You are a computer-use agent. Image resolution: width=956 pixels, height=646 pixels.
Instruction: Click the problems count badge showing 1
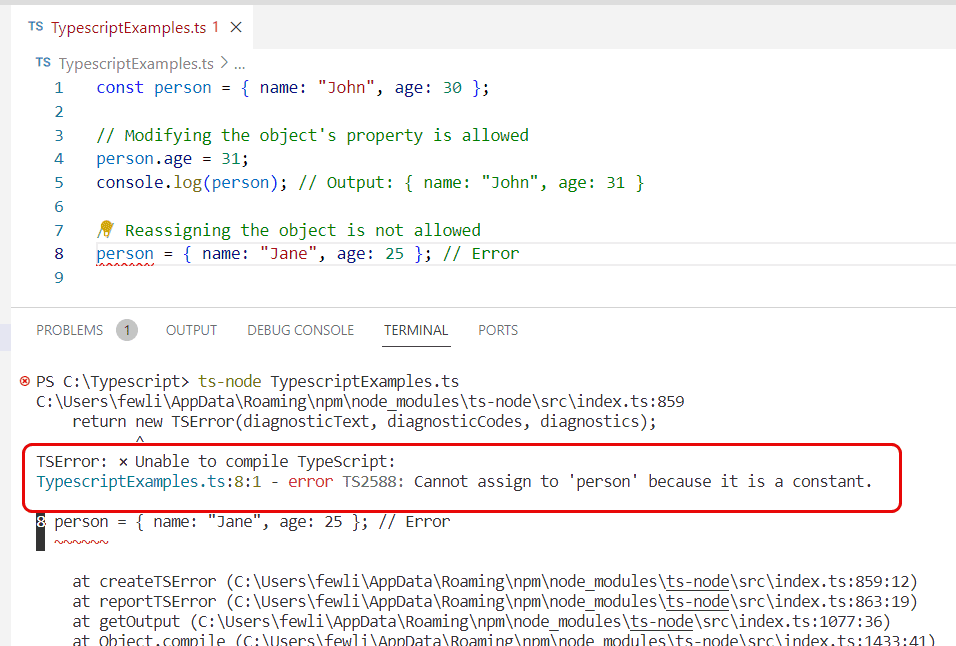(127, 330)
